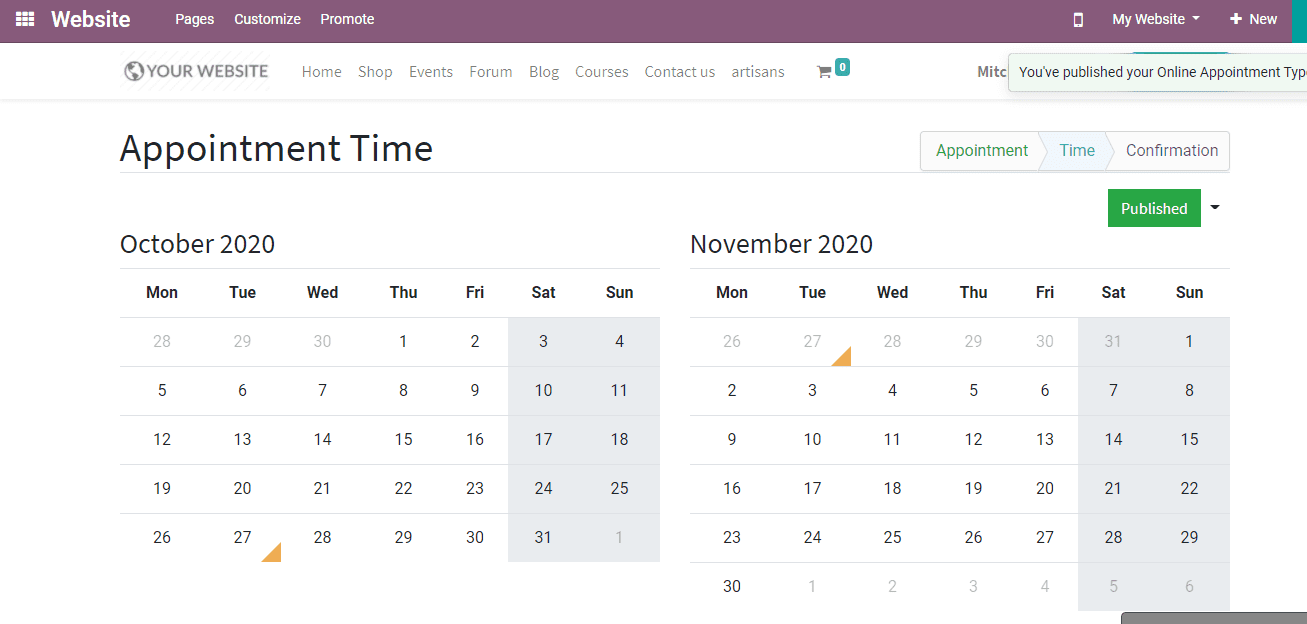Select November 14 in Saturday column
Screen dimensions: 1307x624
click(x=1113, y=439)
